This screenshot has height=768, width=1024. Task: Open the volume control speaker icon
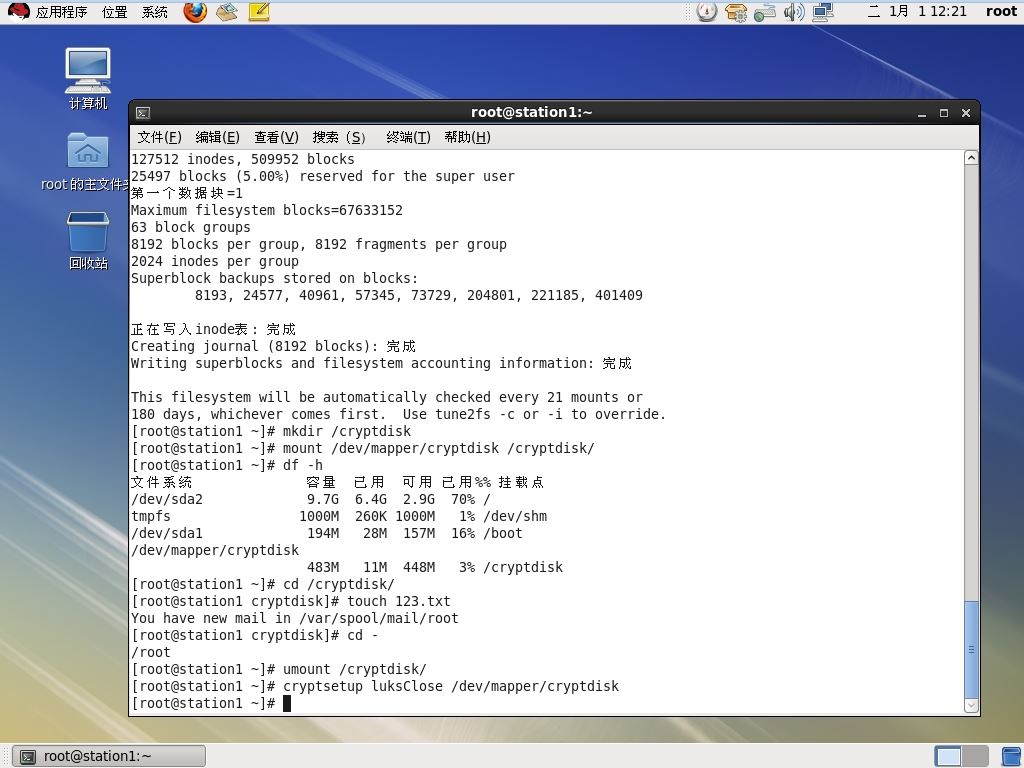pos(793,12)
